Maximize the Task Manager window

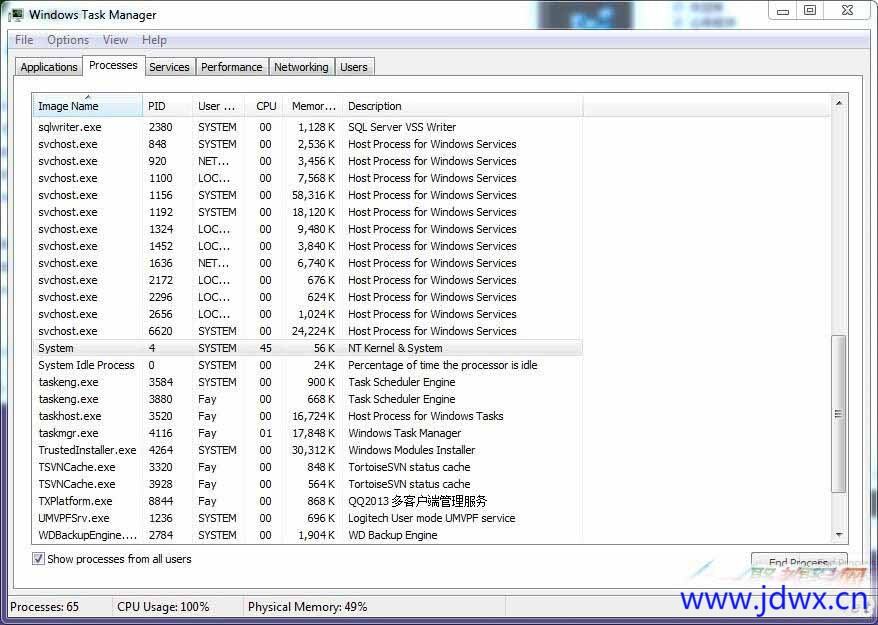point(809,10)
